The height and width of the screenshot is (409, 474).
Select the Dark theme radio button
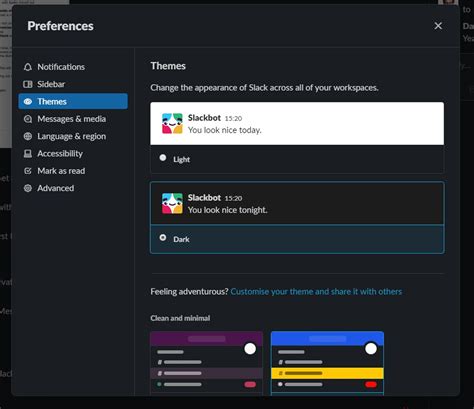click(x=163, y=237)
